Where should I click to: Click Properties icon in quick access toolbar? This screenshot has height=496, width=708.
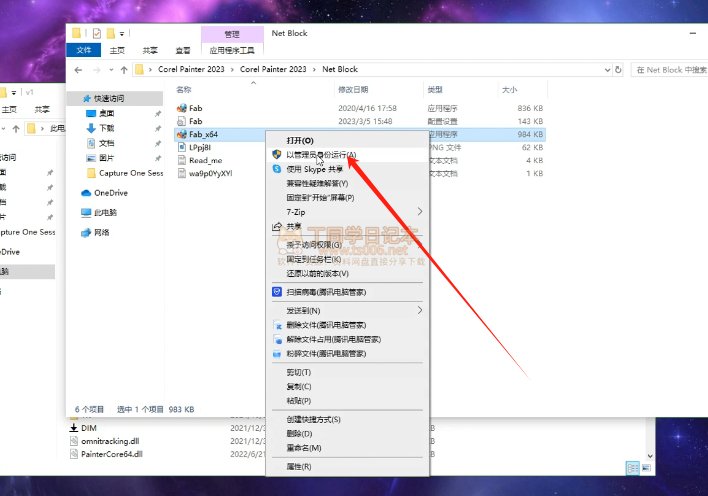pyautogui.click(x=97, y=33)
